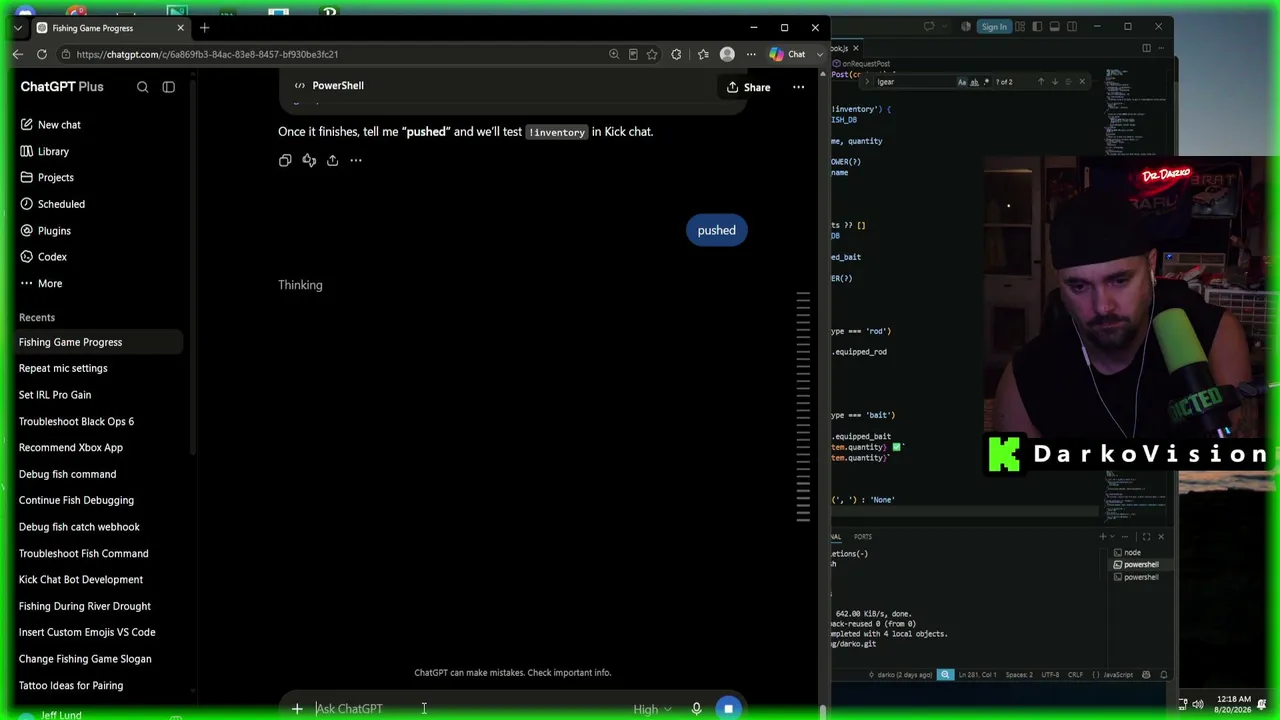Open conversation options three-dot menu
This screenshot has width=1280, height=720.
tap(798, 87)
